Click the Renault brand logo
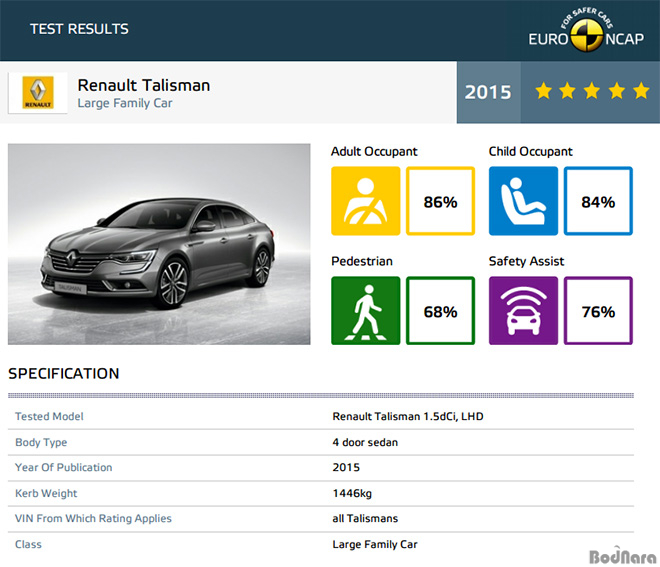 tap(38, 93)
